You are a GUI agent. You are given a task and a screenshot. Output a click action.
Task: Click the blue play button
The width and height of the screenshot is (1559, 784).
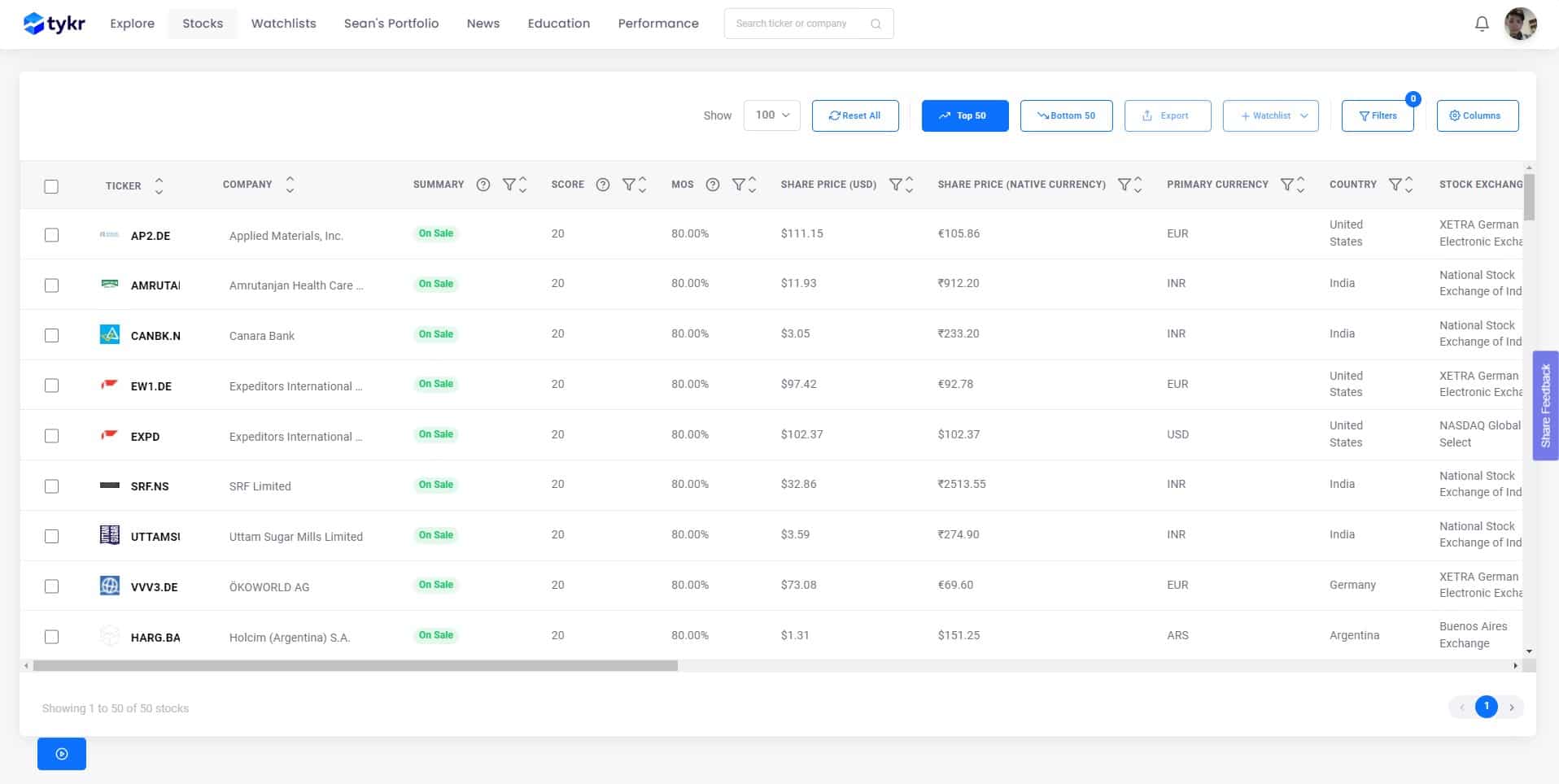click(62, 754)
